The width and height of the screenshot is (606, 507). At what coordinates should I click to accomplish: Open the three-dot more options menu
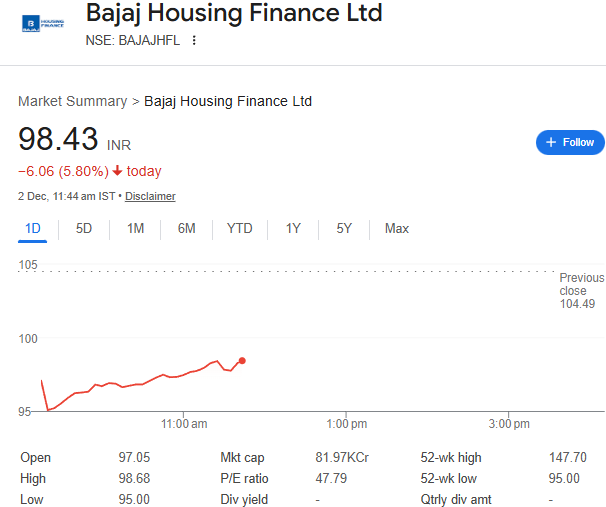[x=194, y=40]
